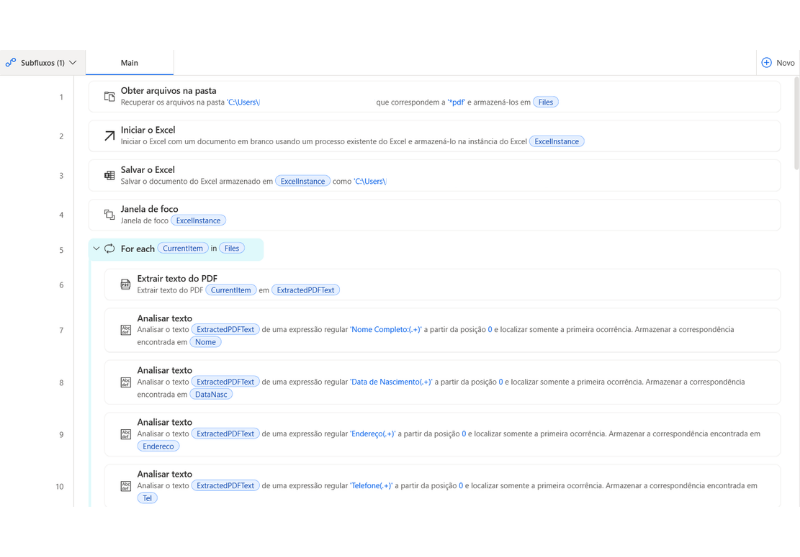Select the Janela de foco icon
Viewport: 800px width, 557px height.
pyautogui.click(x=109, y=215)
